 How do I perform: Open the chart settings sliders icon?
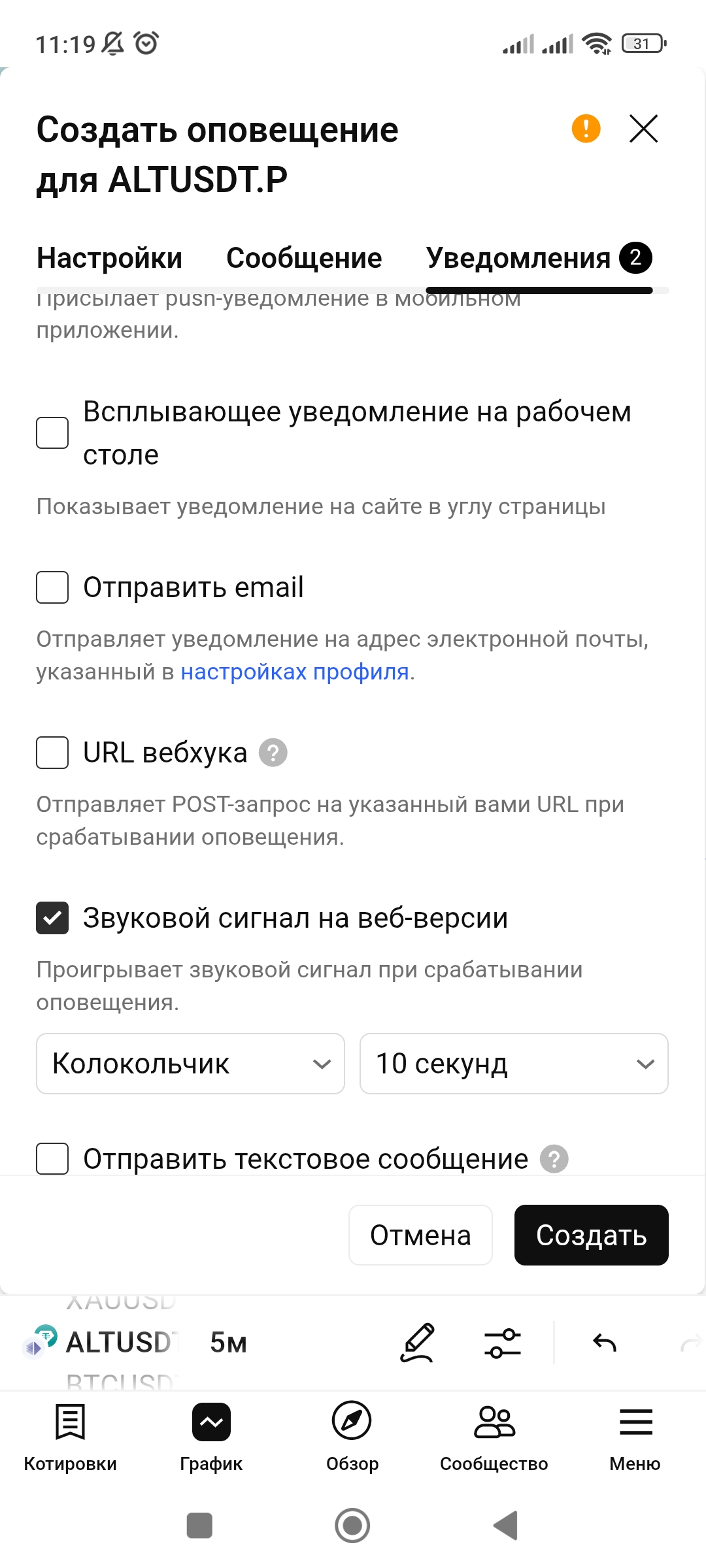(x=502, y=1343)
